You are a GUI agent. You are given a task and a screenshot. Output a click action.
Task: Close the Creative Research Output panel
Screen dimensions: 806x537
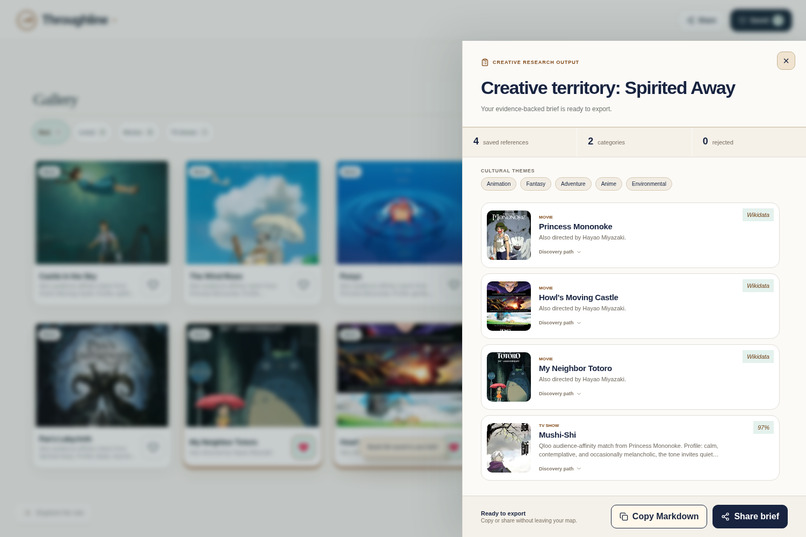785,61
